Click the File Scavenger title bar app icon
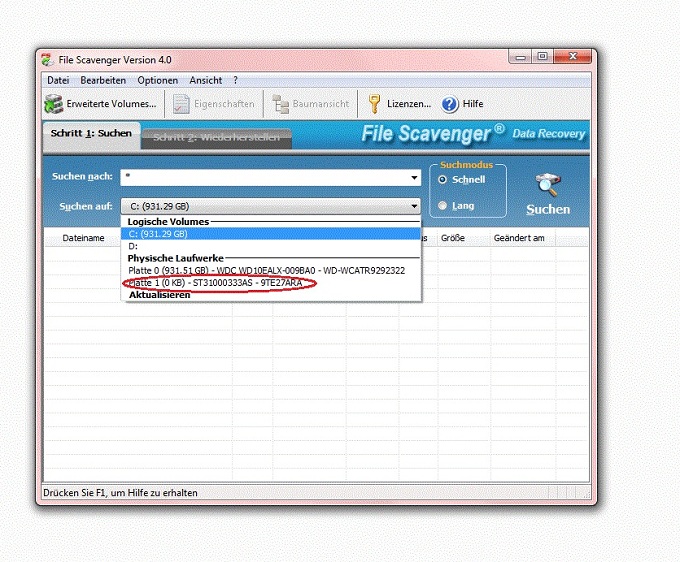680x562 pixels. 47,60
